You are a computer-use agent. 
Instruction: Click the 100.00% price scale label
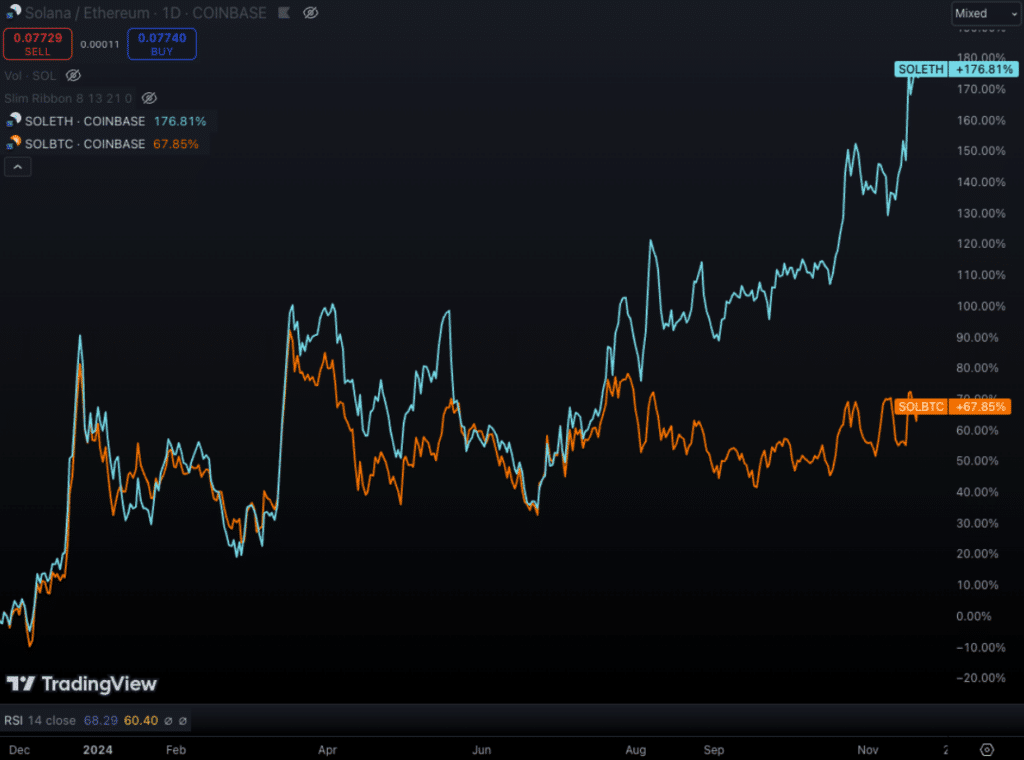coord(981,306)
